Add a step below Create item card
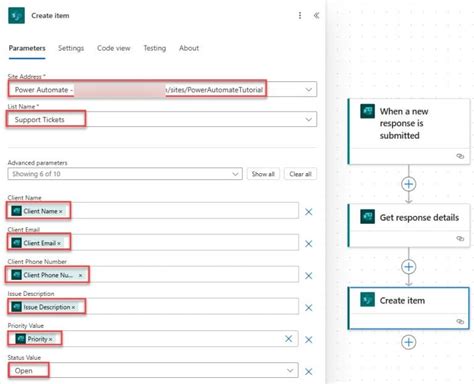 (x=409, y=342)
